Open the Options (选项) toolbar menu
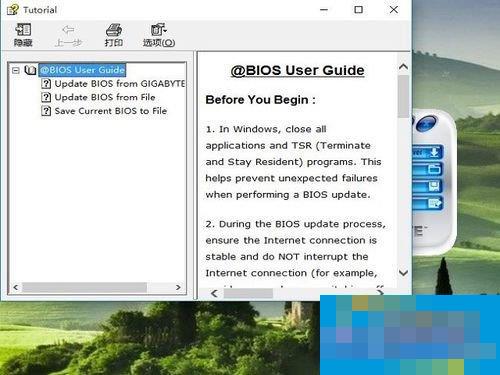Screen dimensions: 500x375 [159, 35]
